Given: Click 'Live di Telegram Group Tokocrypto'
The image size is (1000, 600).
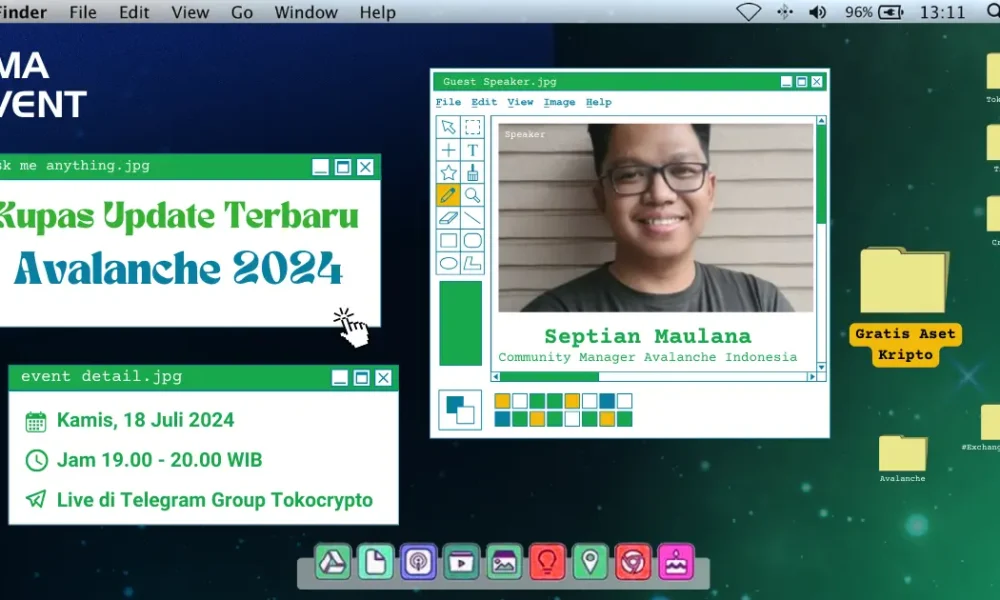Looking at the screenshot, I should (x=215, y=500).
